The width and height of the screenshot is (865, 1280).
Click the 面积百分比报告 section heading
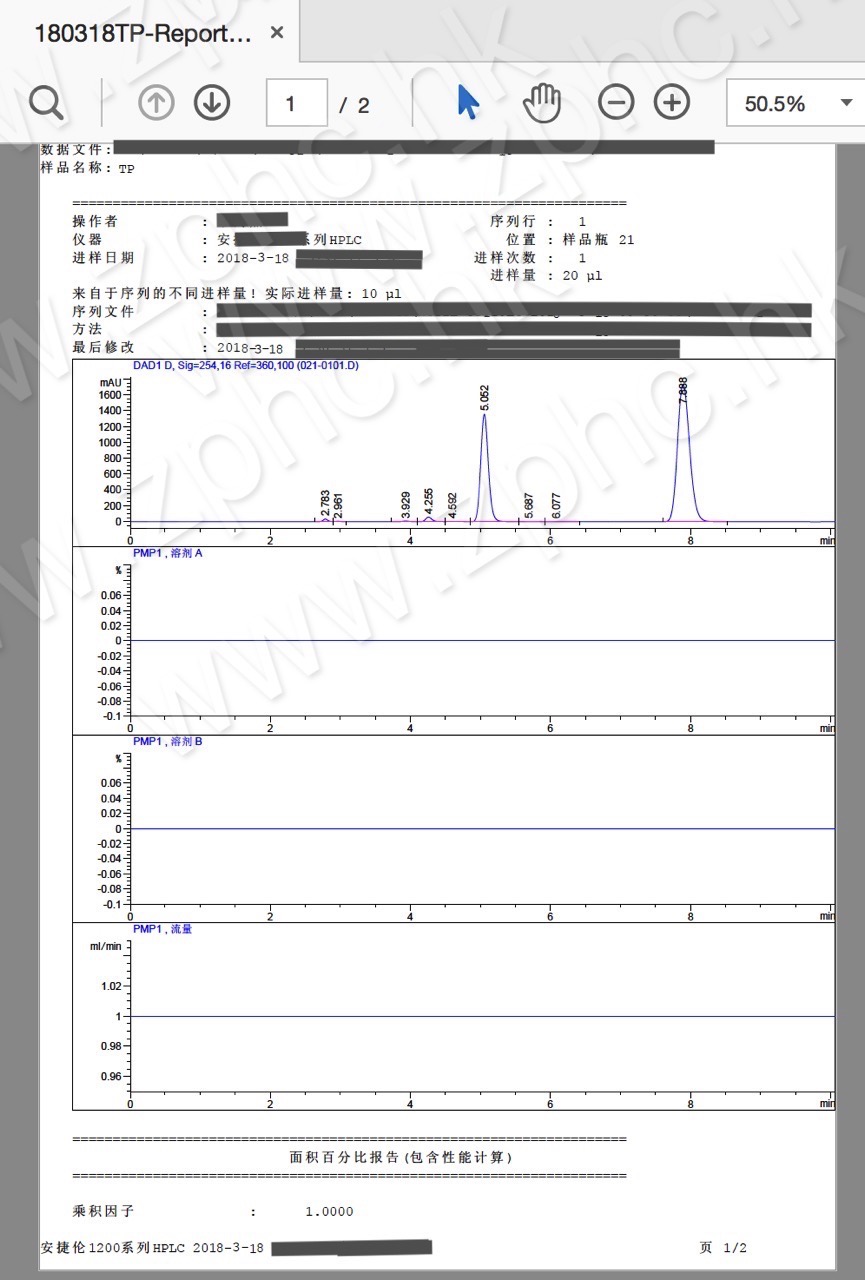click(x=400, y=1157)
